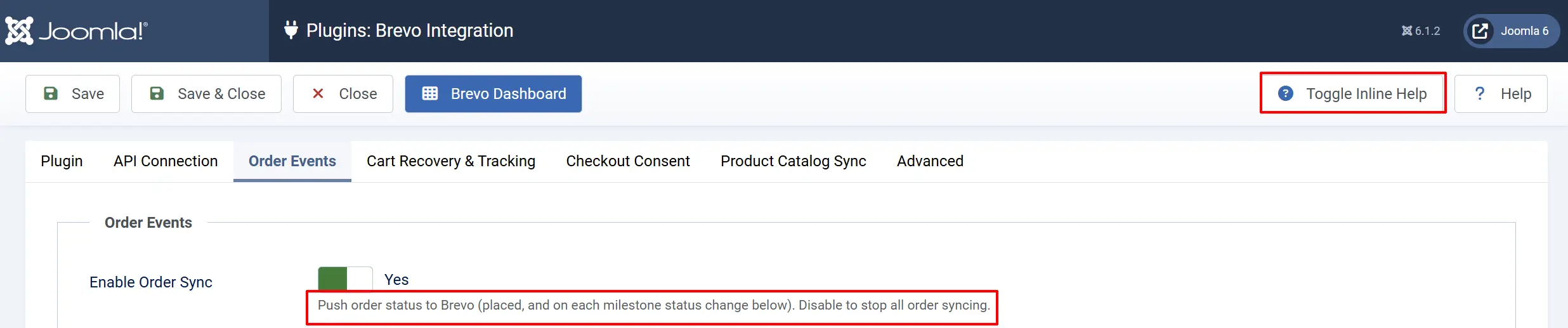Screen dimensions: 1568x328
Task: Select the Order Events tab
Action: click(292, 161)
